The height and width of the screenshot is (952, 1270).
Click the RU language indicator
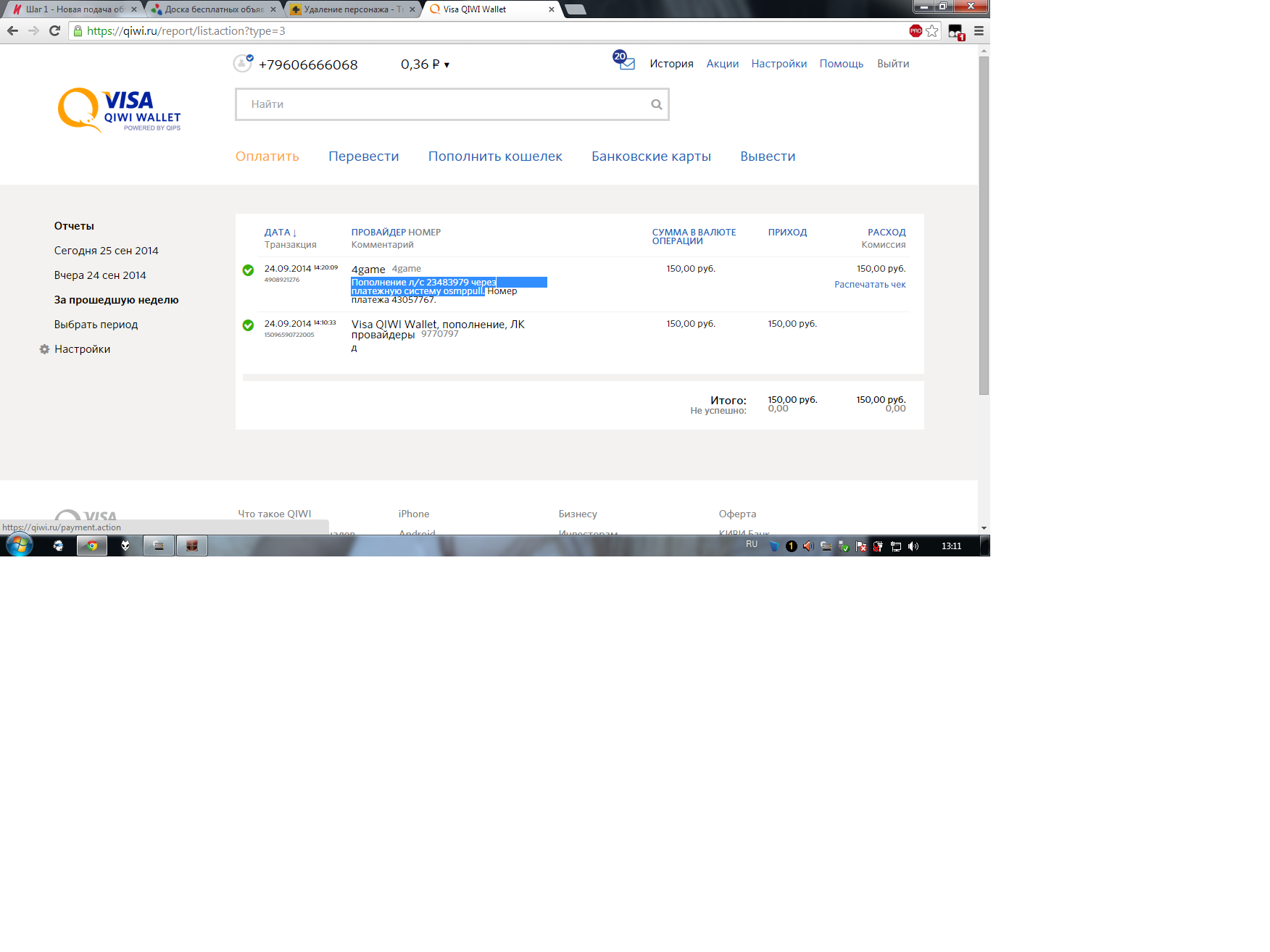tap(752, 544)
